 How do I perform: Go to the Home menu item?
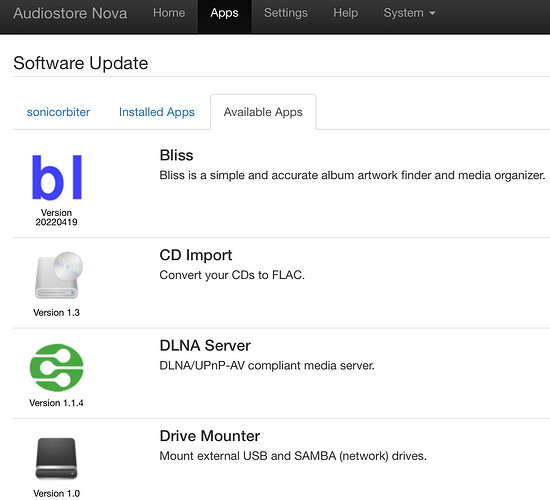tap(169, 13)
